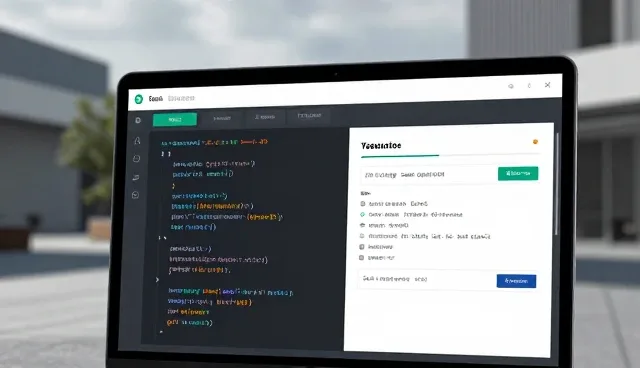Close the window with the X button

click(x=547, y=85)
